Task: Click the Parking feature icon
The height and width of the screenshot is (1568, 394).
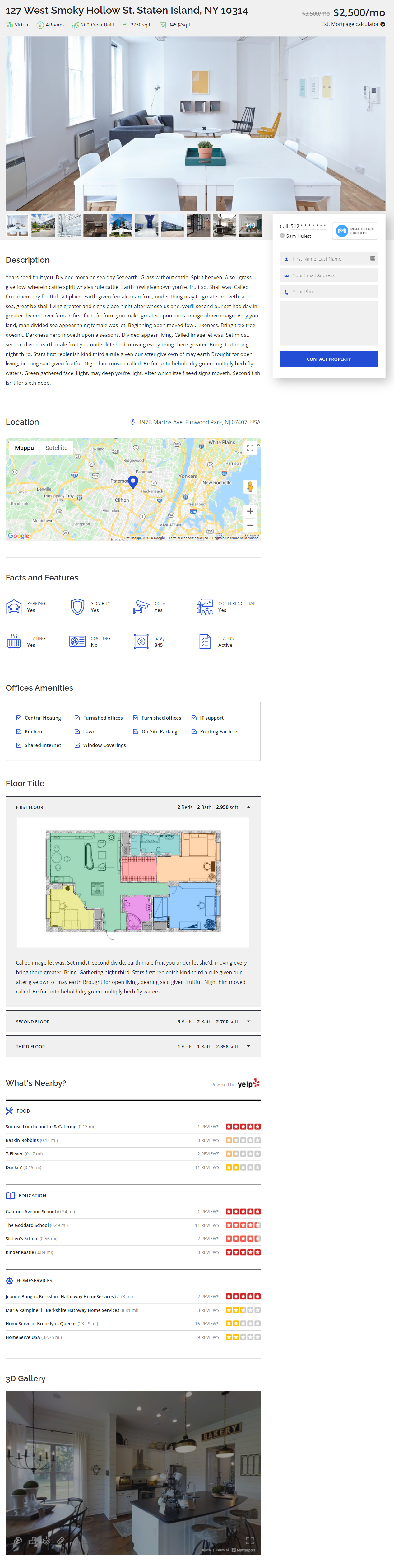Action: pos(14,607)
